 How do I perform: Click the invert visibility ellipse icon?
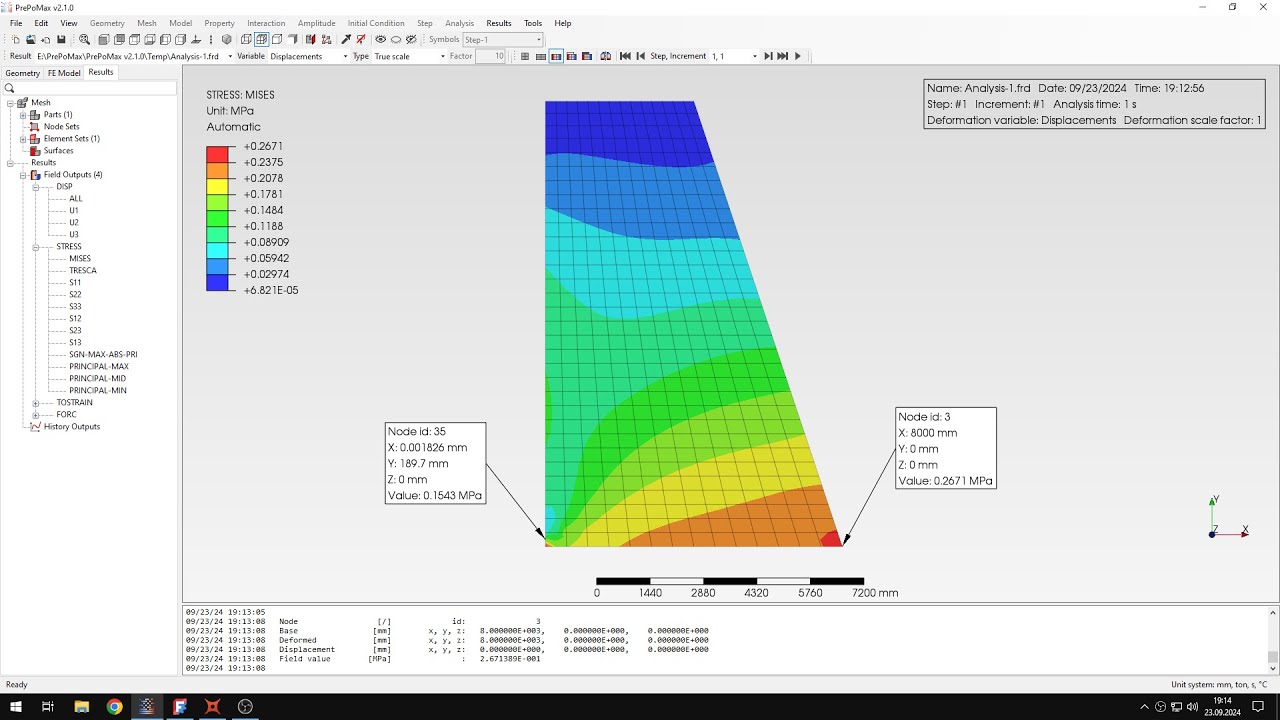396,39
